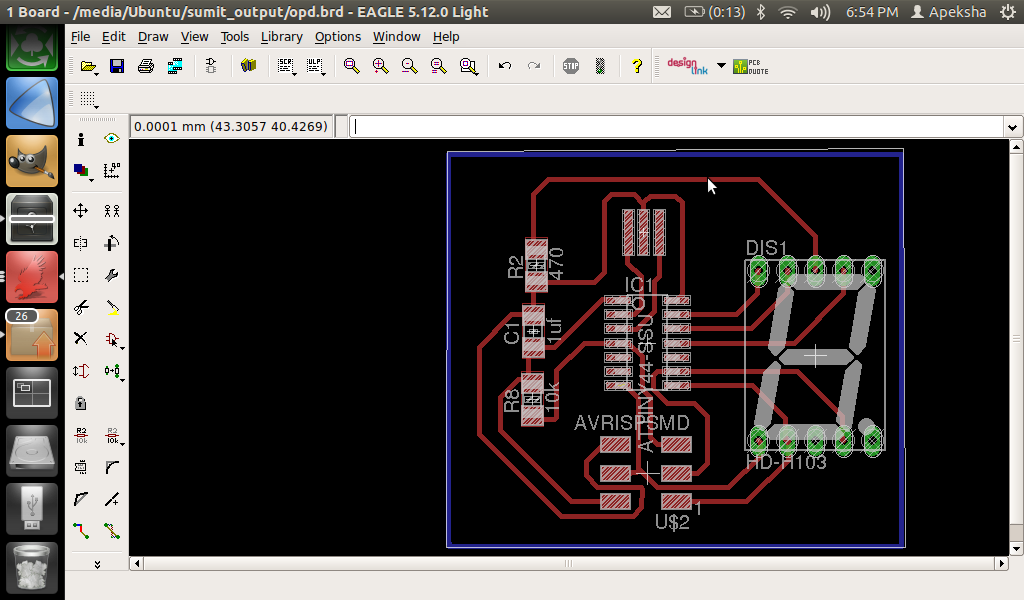The image size is (1024, 600).
Task: Select the Rotate tool
Action: pyautogui.click(x=112, y=243)
